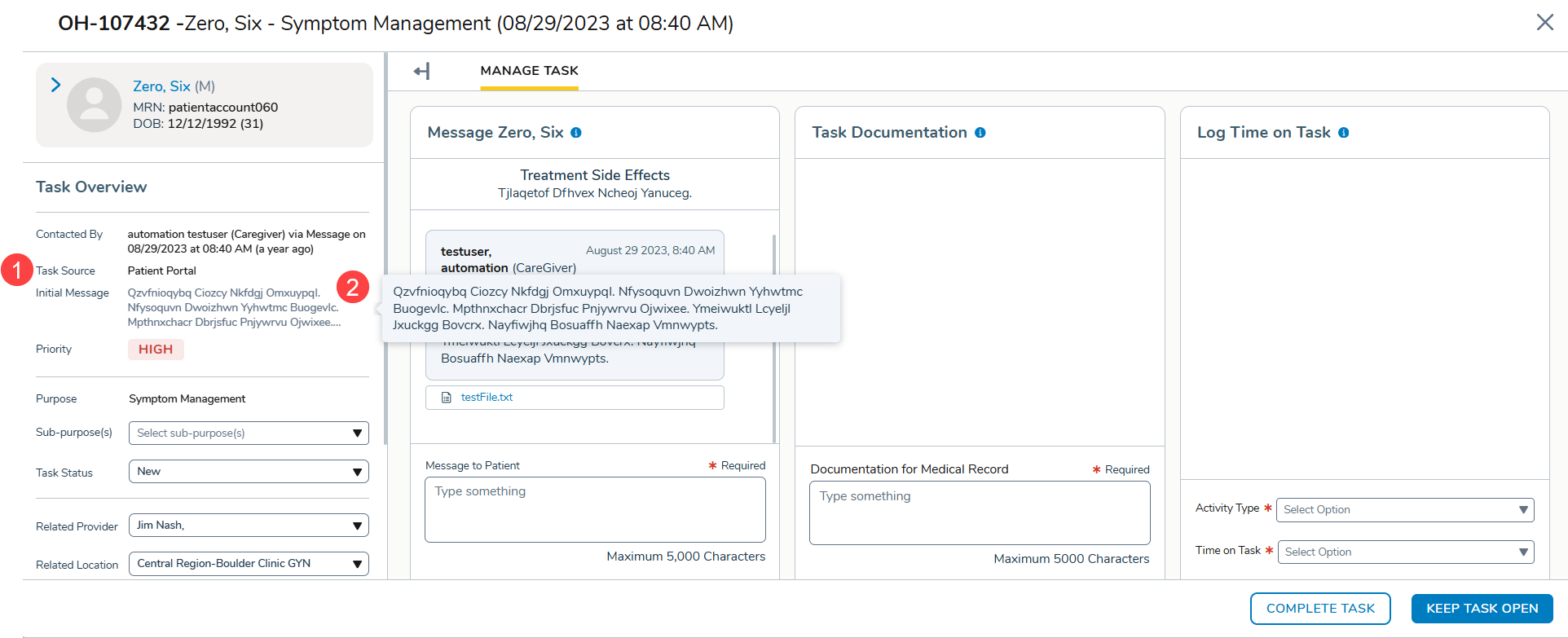Click the KEEP TASK OPEN button

coord(1482,609)
